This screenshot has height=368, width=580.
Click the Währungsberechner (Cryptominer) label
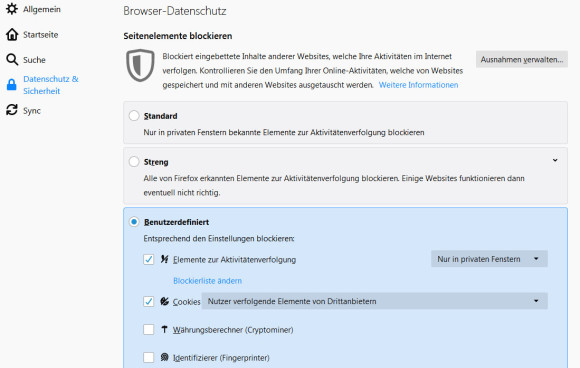(233, 330)
